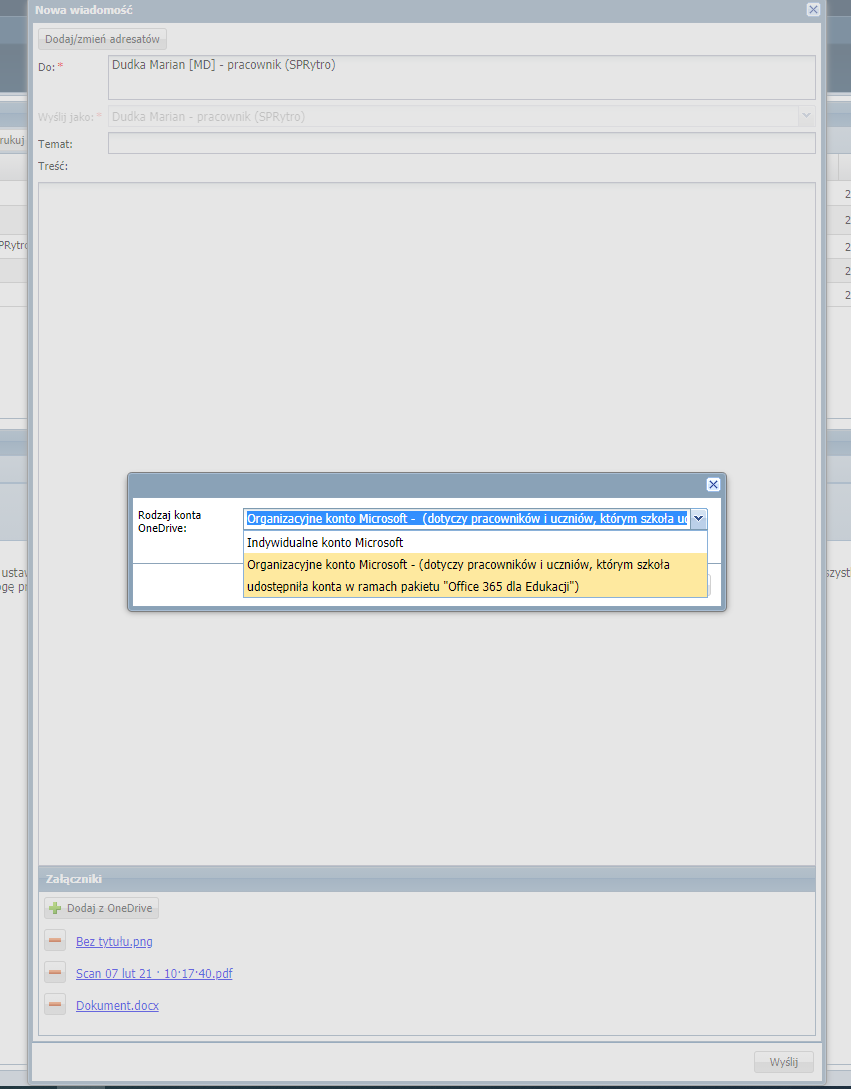Screen dimensions: 851x1089
Task: Expand the Rodzaj konta OneDrive dropdown arrow
Action: [698, 518]
